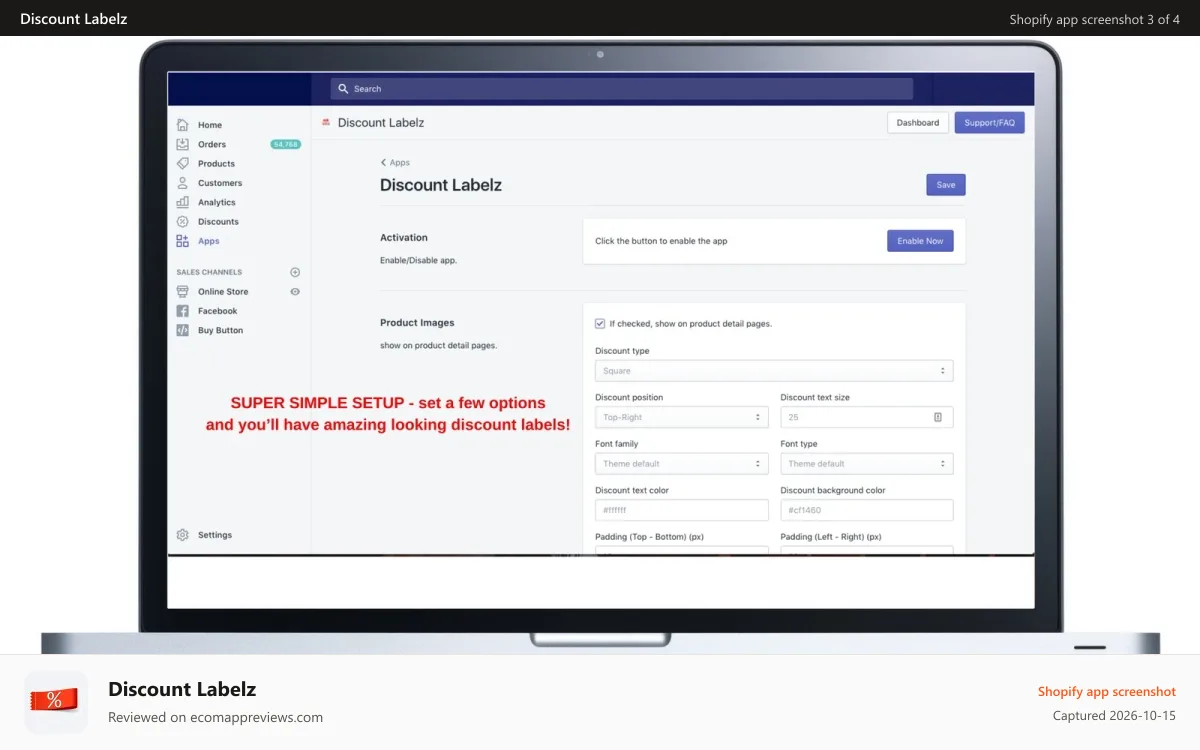Click the Apps grid icon
This screenshot has height=750, width=1200.
tap(182, 241)
